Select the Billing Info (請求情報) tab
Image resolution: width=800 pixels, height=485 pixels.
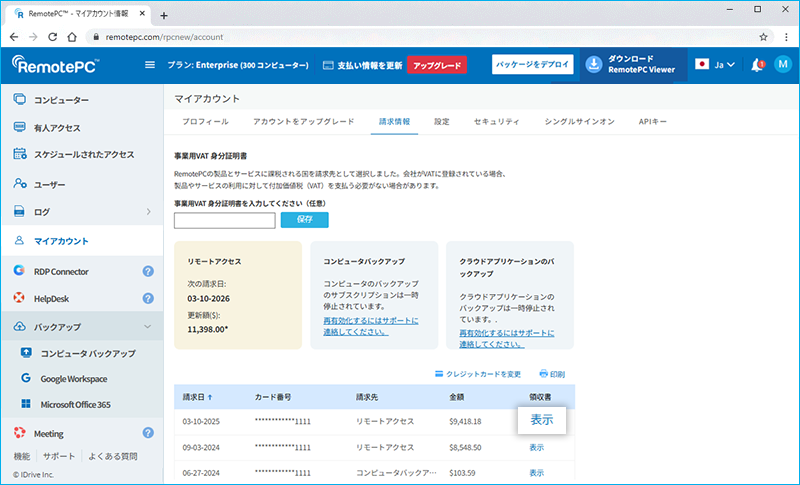(394, 121)
